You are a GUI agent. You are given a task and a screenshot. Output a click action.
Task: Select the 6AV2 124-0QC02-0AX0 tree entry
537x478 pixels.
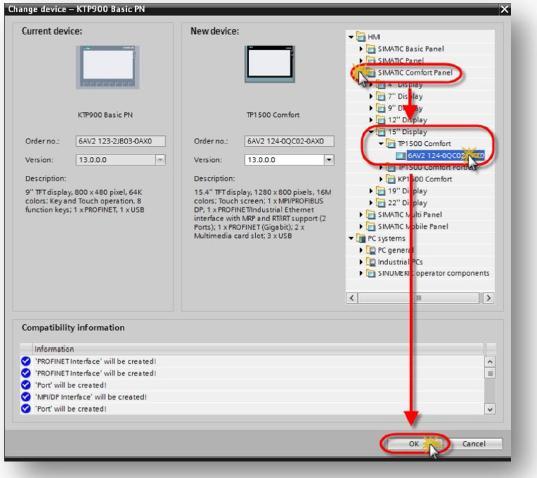(446, 155)
